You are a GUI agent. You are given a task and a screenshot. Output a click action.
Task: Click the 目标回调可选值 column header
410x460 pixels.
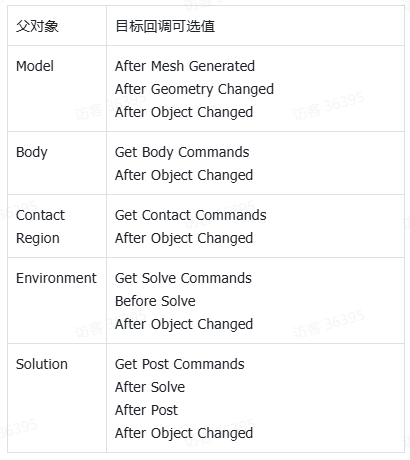[165, 26]
